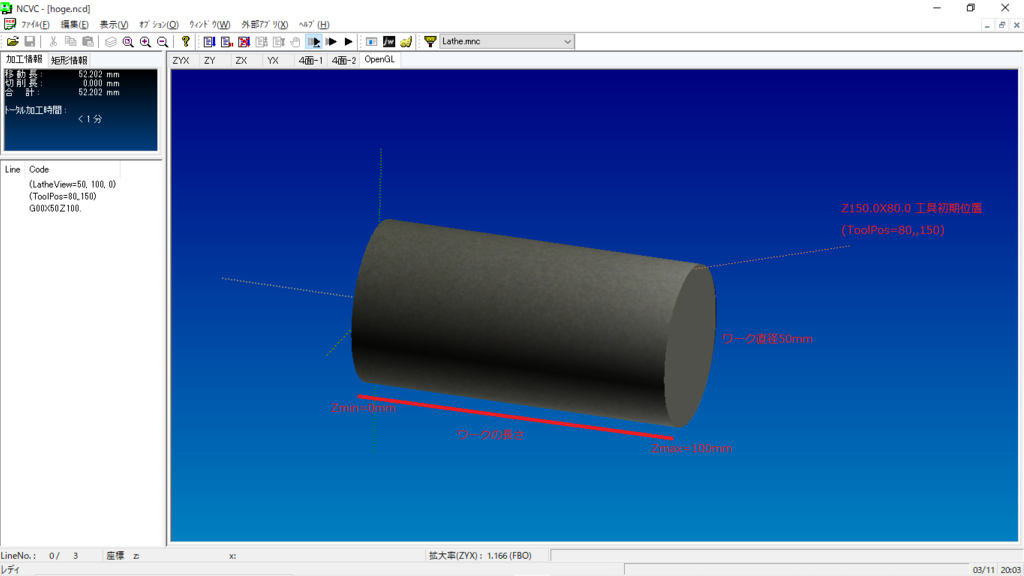Click the Open file folder icon
The image size is (1024, 576).
pyautogui.click(x=12, y=42)
